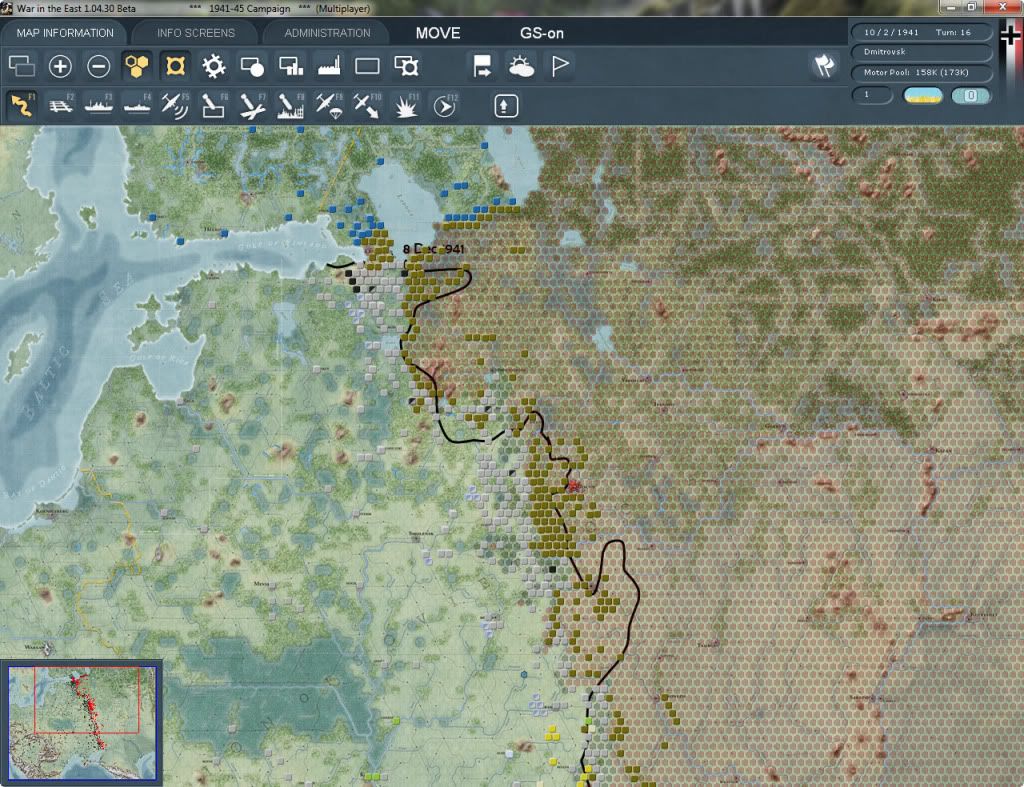Click the minimap in bottom-left corner

(x=82, y=722)
